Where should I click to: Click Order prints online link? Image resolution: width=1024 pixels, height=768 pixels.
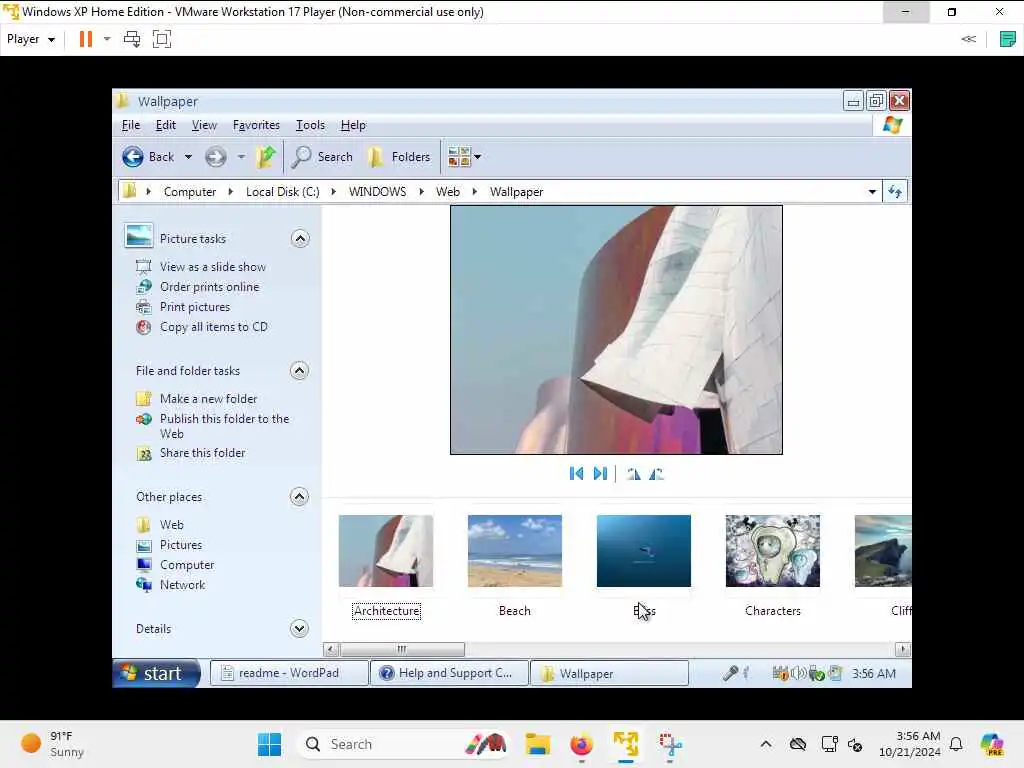click(210, 287)
